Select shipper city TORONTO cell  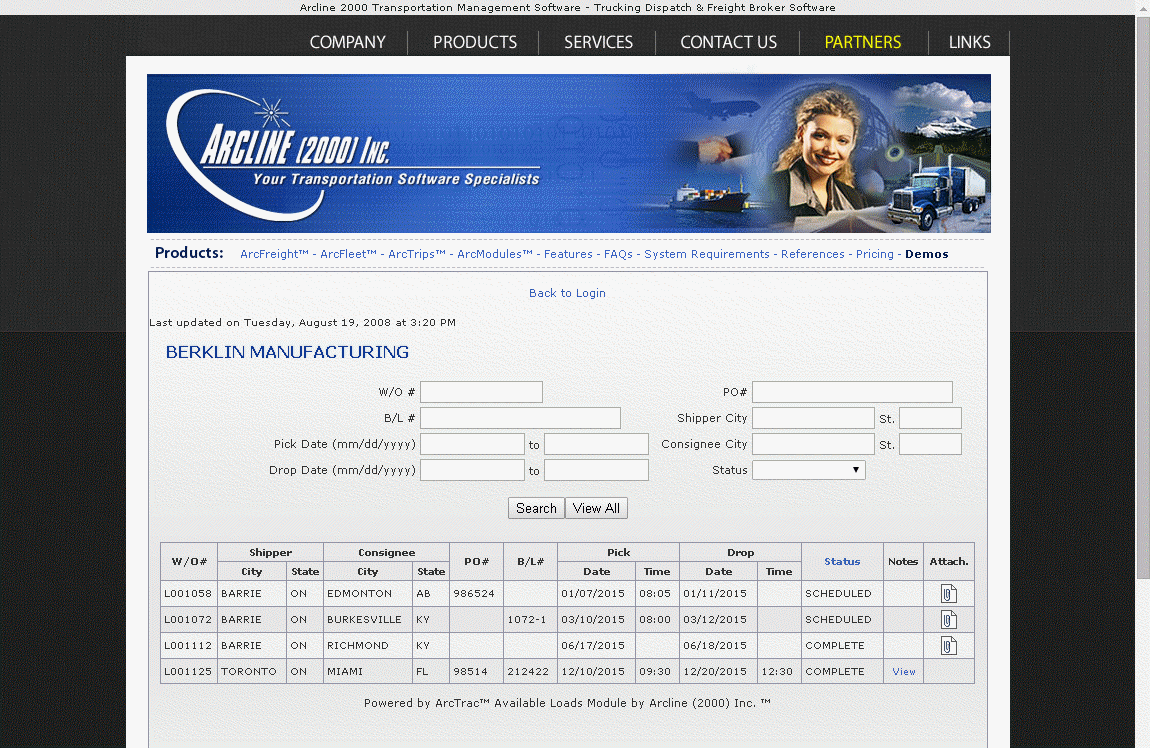[252, 671]
